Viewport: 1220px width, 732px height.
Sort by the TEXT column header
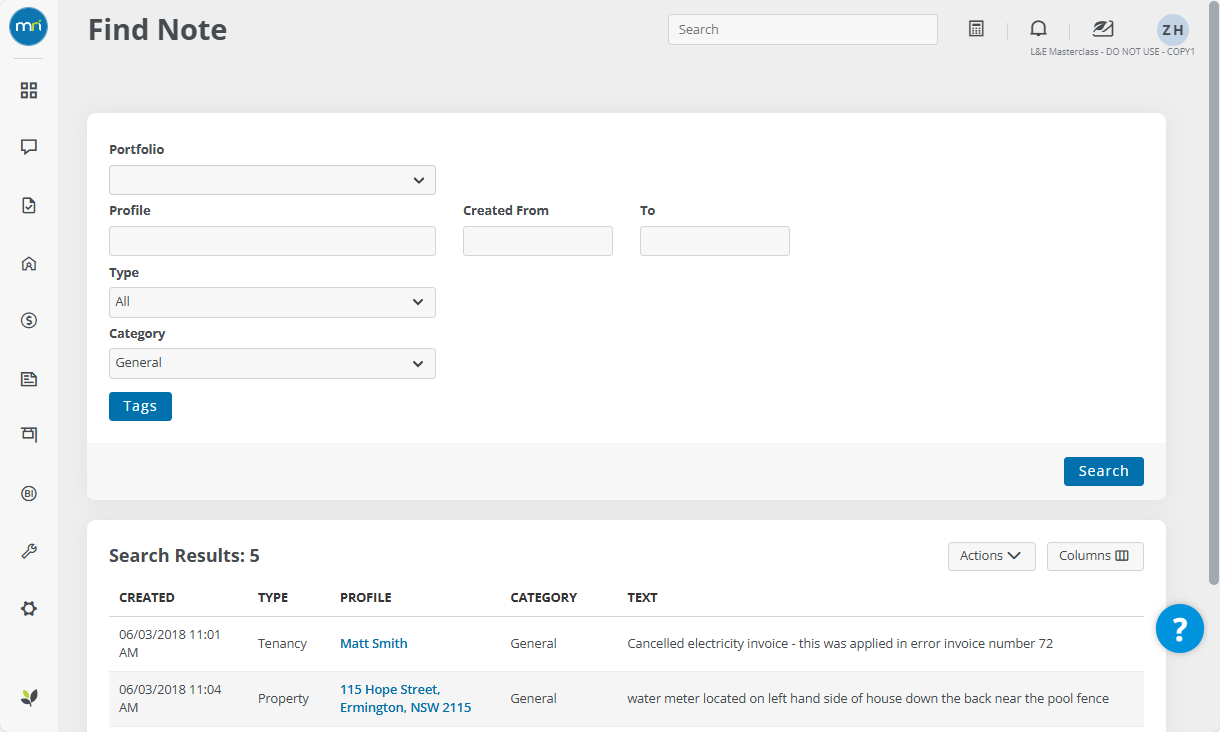tap(642, 598)
